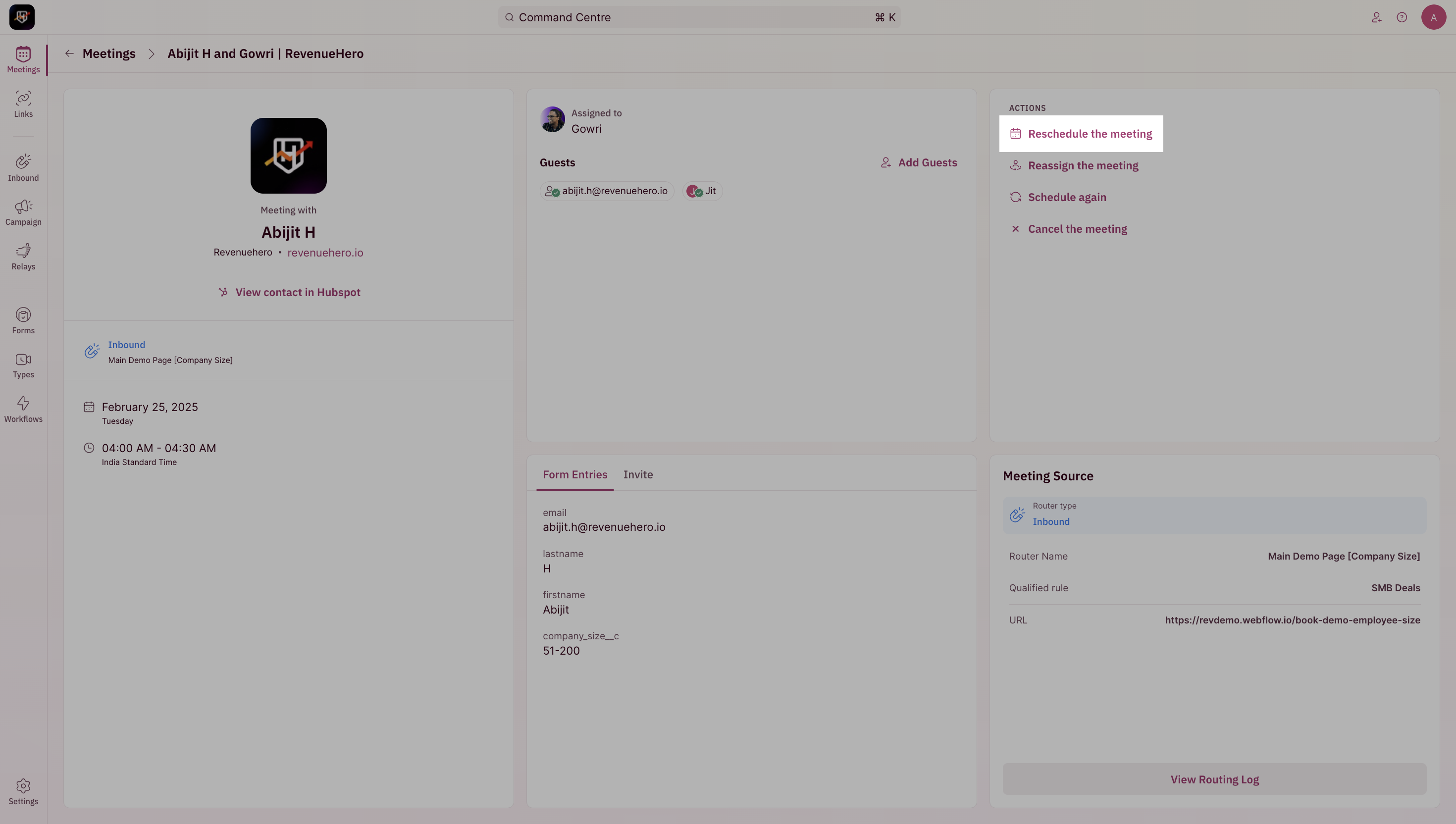1456x824 pixels.
Task: Click Cancel the meeting action
Action: pos(1077,229)
